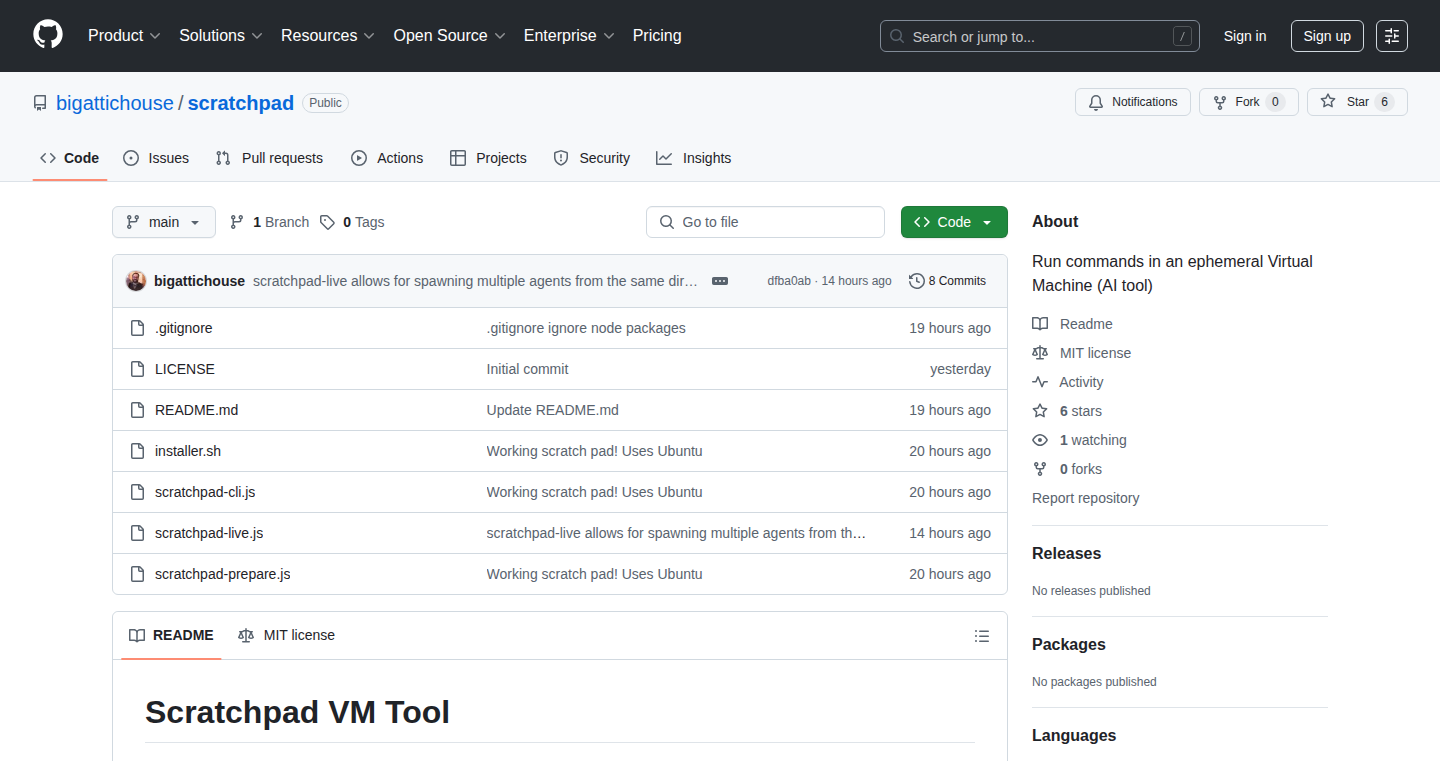Image resolution: width=1440 pixels, height=761 pixels.
Task: Switch to the Issues tab
Action: tap(156, 158)
